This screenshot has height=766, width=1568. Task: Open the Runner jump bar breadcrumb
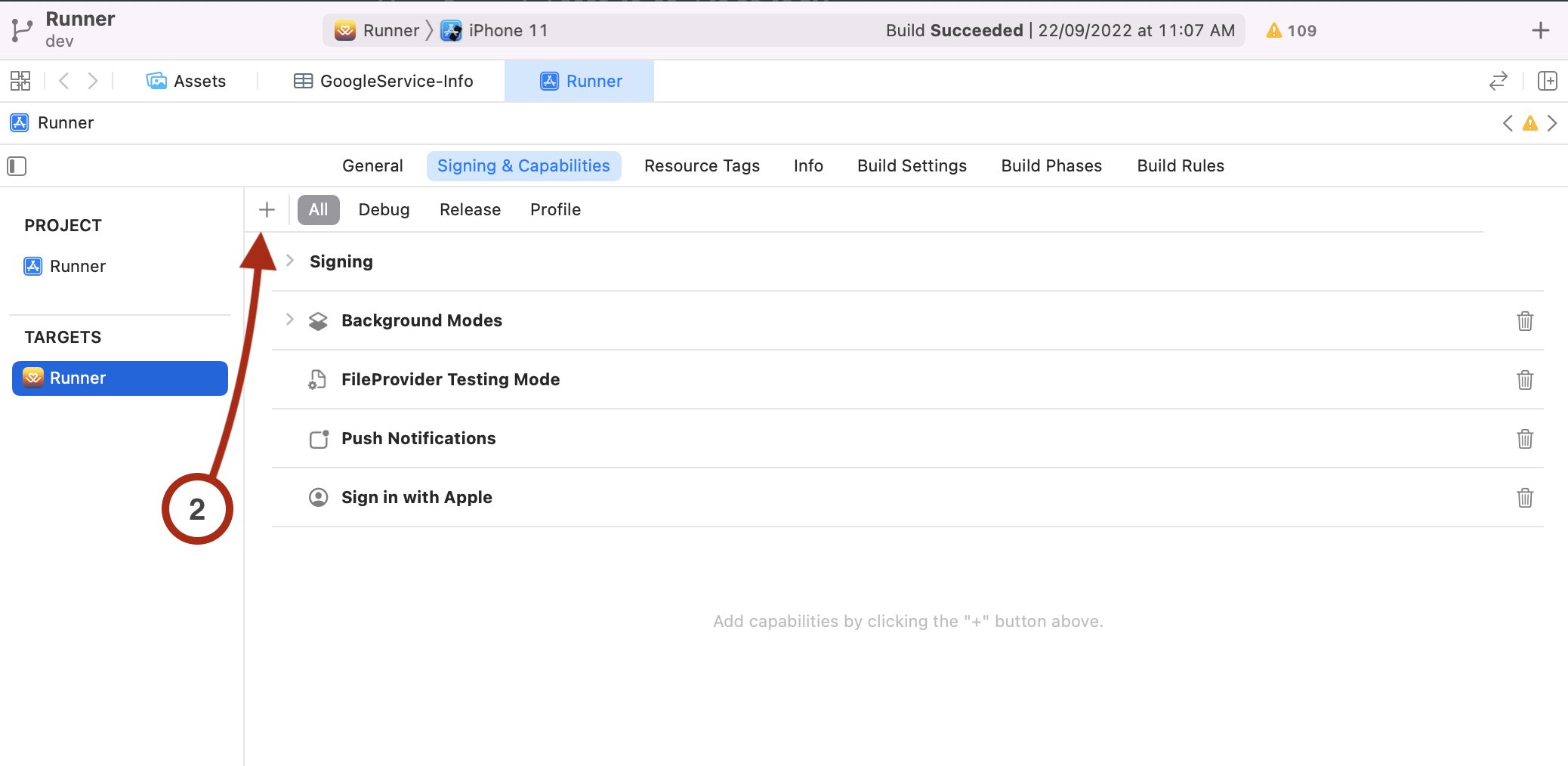(x=52, y=123)
